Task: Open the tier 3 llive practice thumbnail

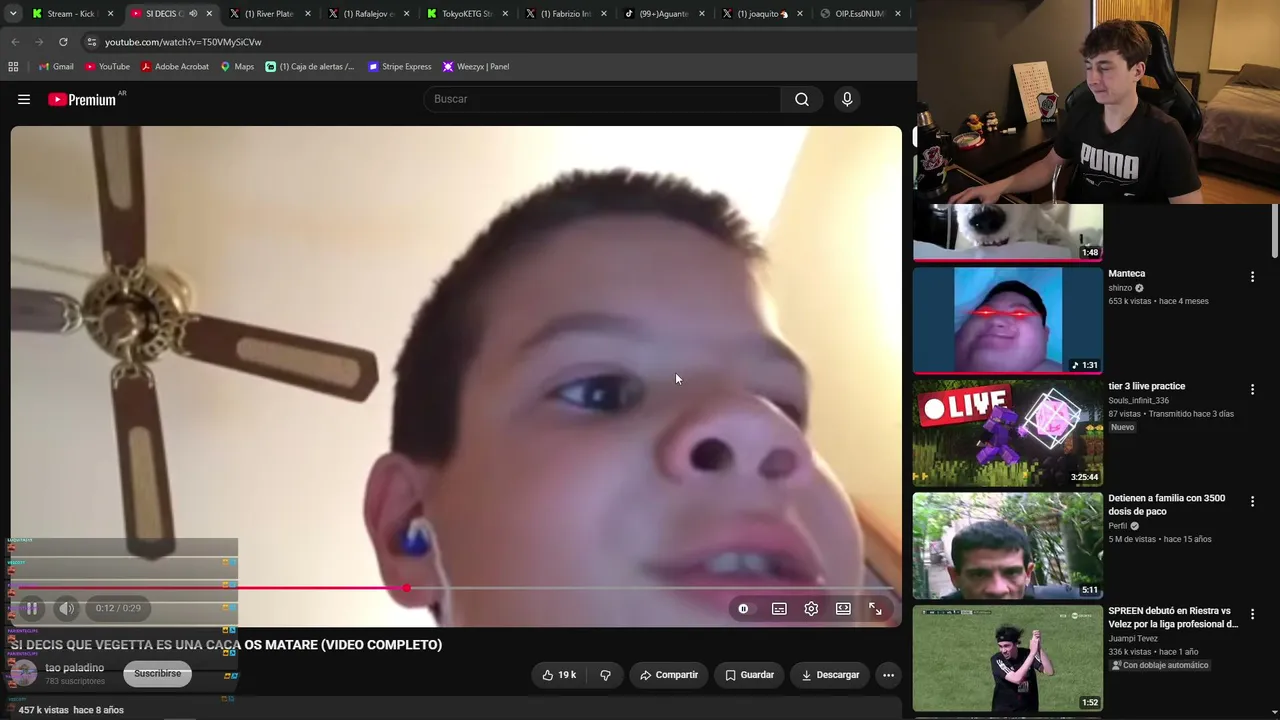Action: click(1008, 433)
